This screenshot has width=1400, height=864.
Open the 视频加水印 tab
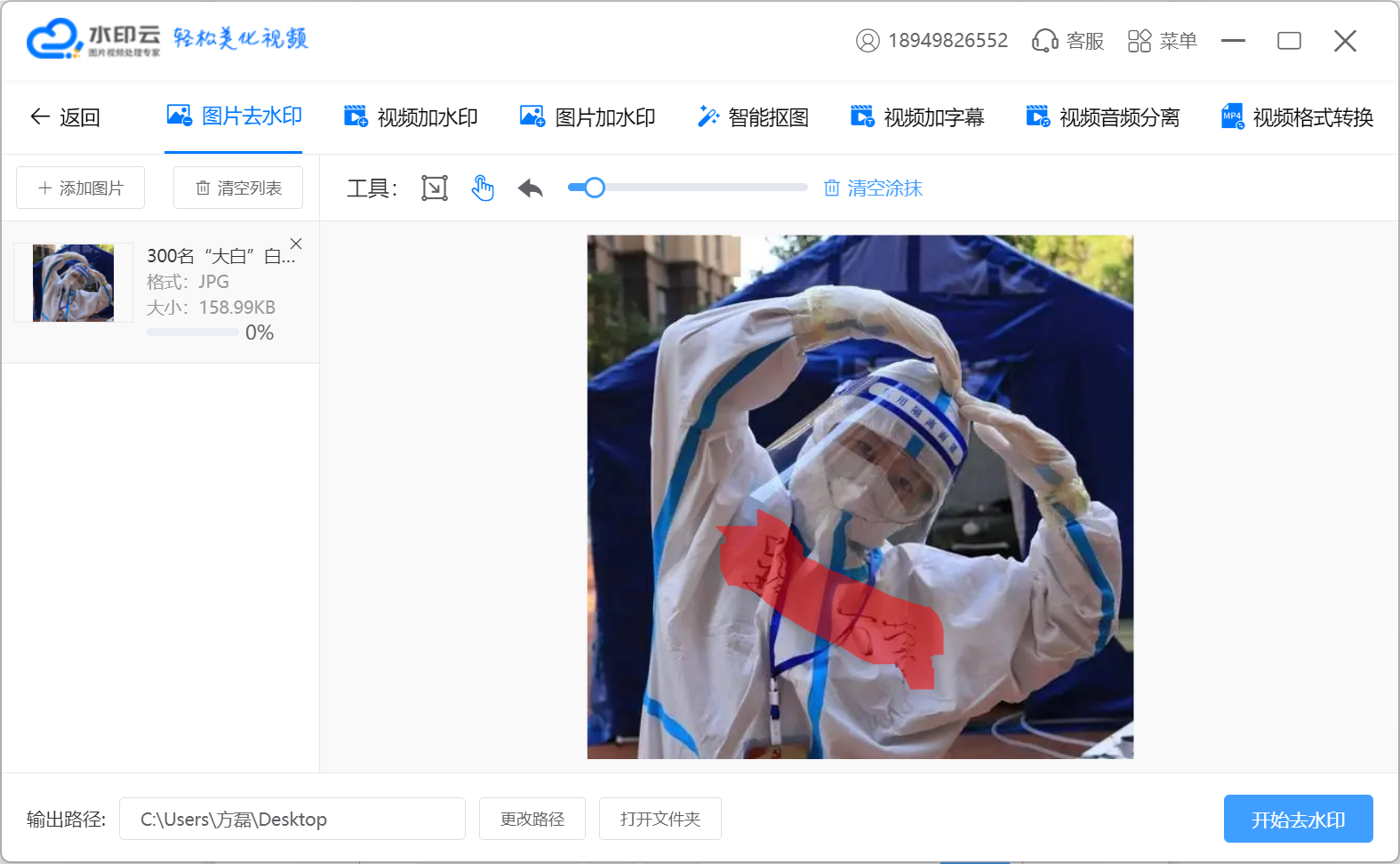coord(411,117)
